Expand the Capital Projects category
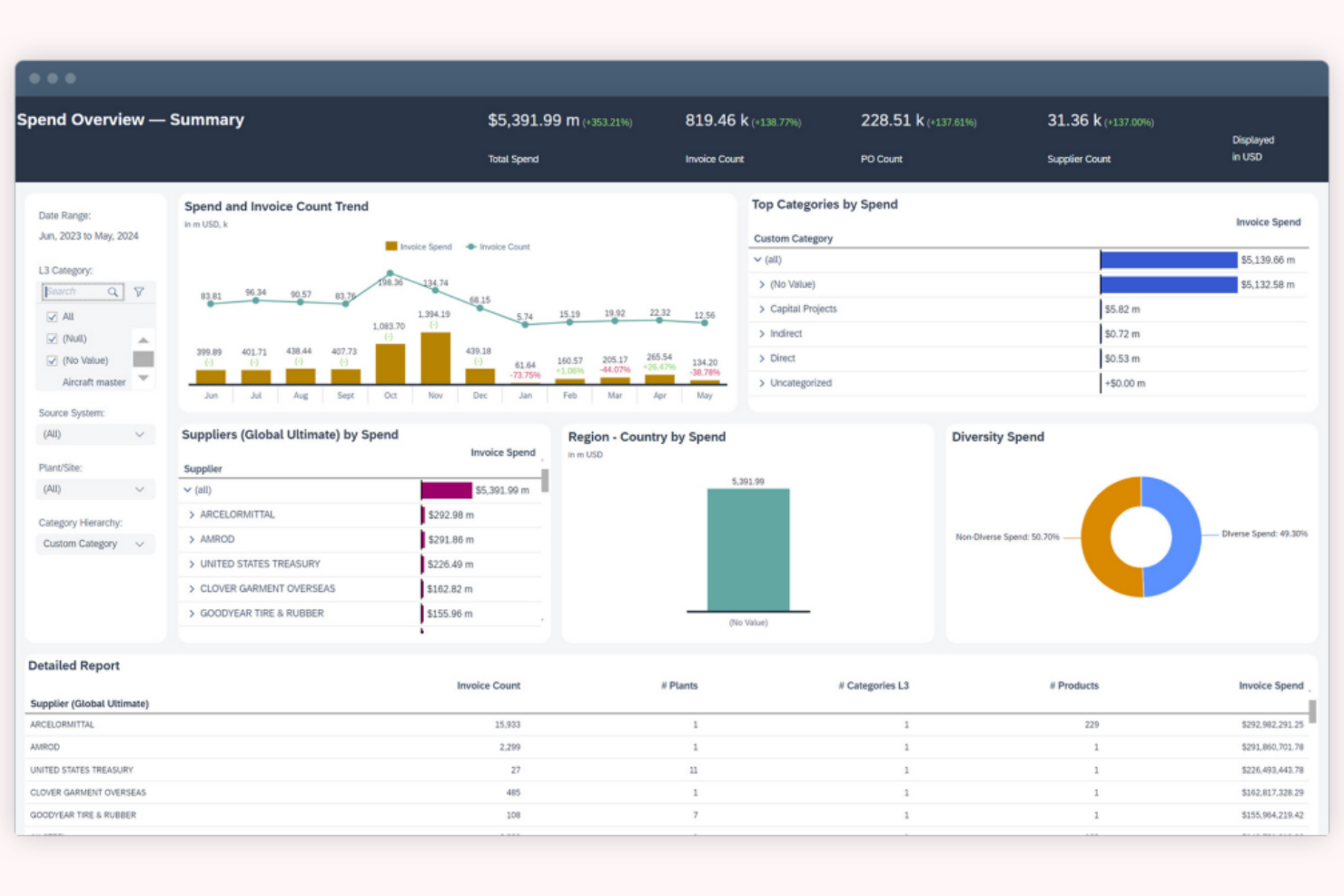This screenshot has height=896, width=1344. tap(763, 309)
